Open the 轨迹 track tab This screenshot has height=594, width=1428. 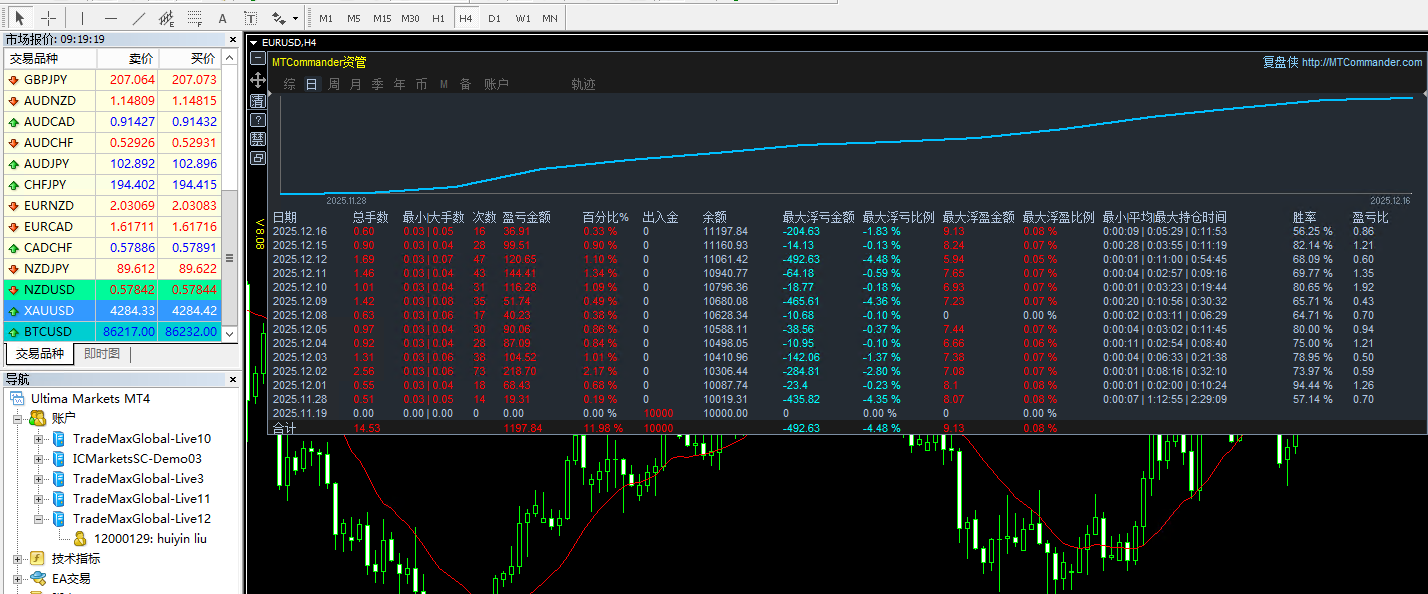click(x=583, y=84)
